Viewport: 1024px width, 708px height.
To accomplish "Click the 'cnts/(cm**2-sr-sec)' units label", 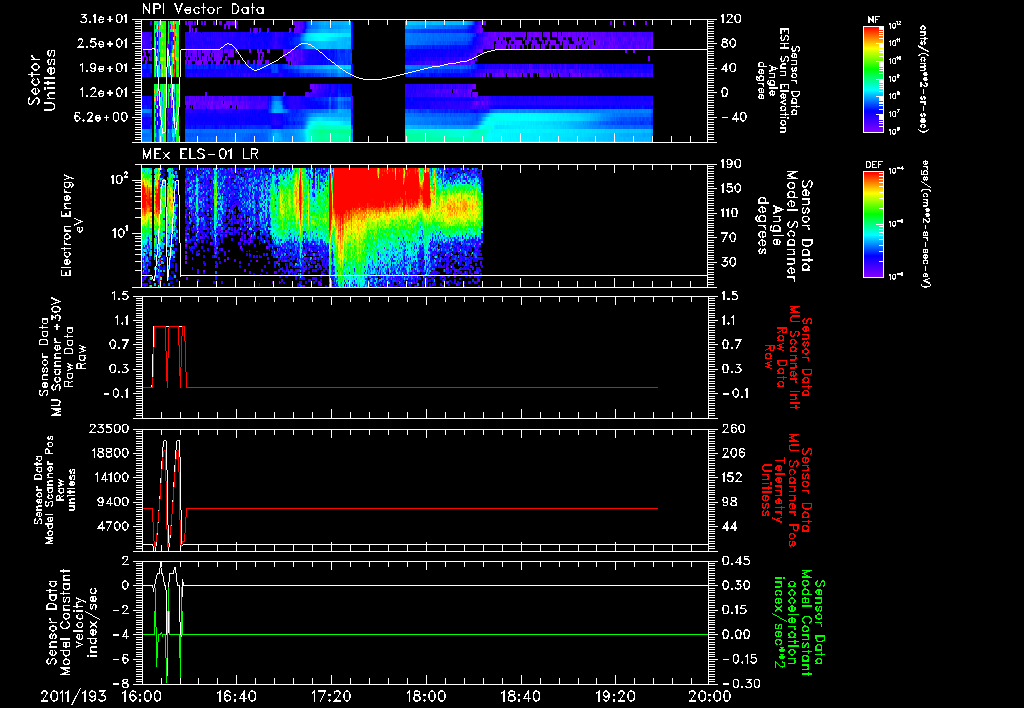I will coord(923,79).
